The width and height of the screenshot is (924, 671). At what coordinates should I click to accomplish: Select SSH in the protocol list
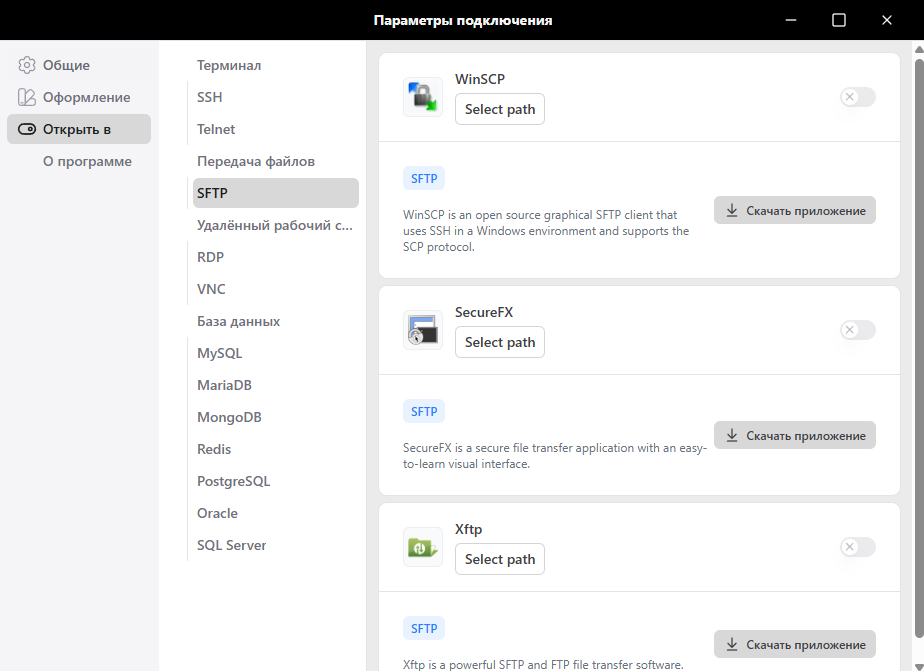point(275,97)
